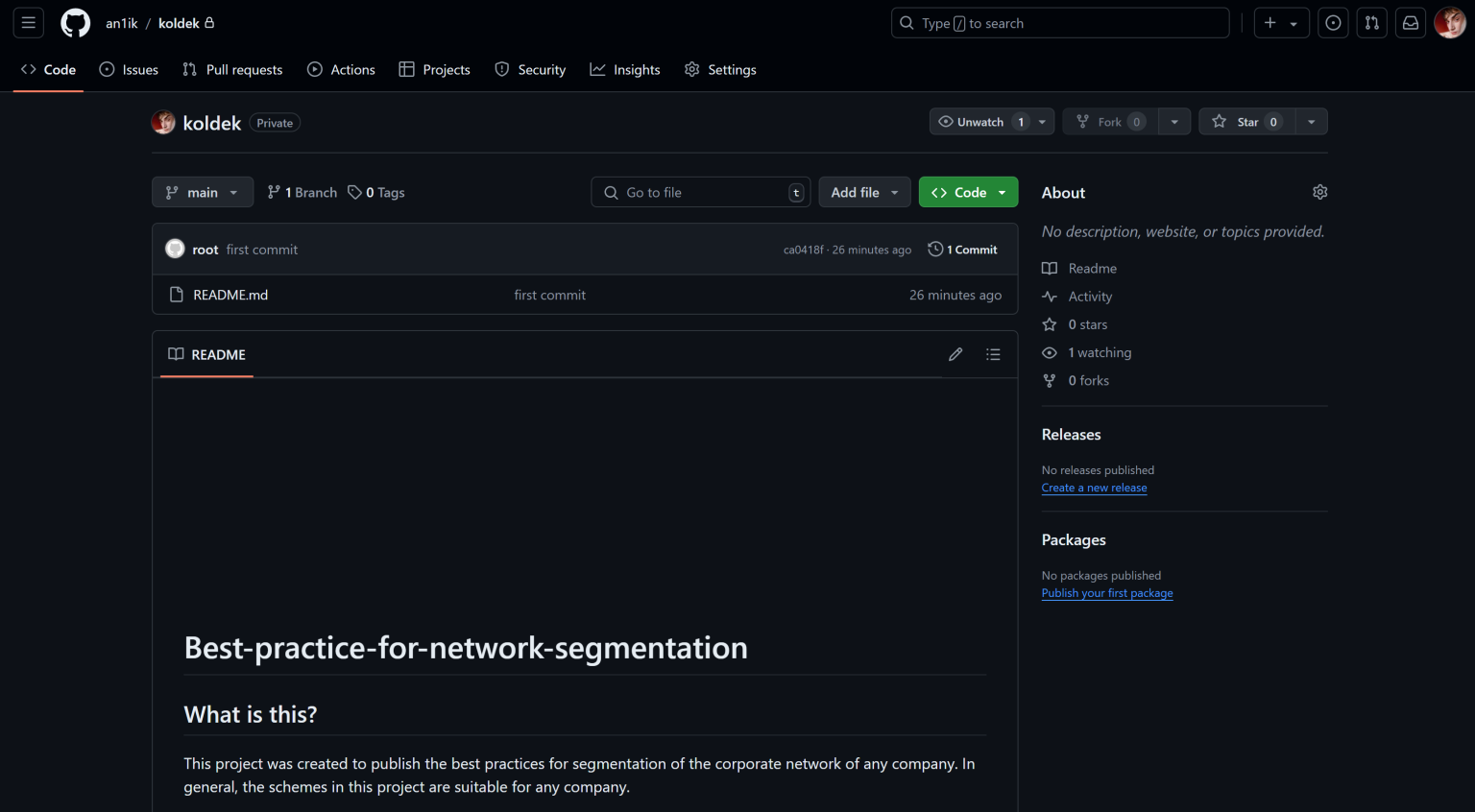Open the main branch selector
The image size is (1475, 812).
(202, 192)
